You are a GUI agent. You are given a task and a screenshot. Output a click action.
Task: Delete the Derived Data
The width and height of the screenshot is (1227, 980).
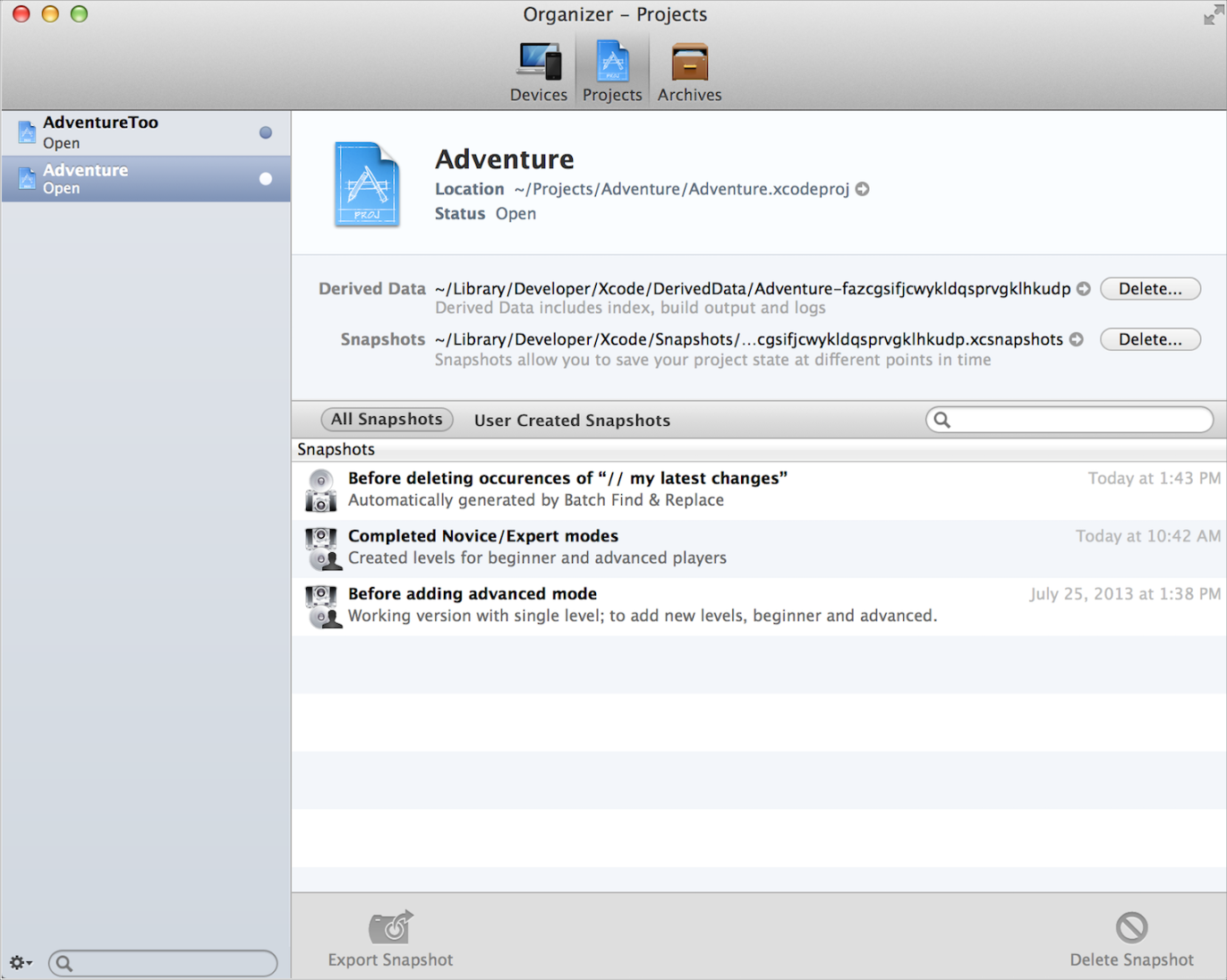[x=1150, y=289]
